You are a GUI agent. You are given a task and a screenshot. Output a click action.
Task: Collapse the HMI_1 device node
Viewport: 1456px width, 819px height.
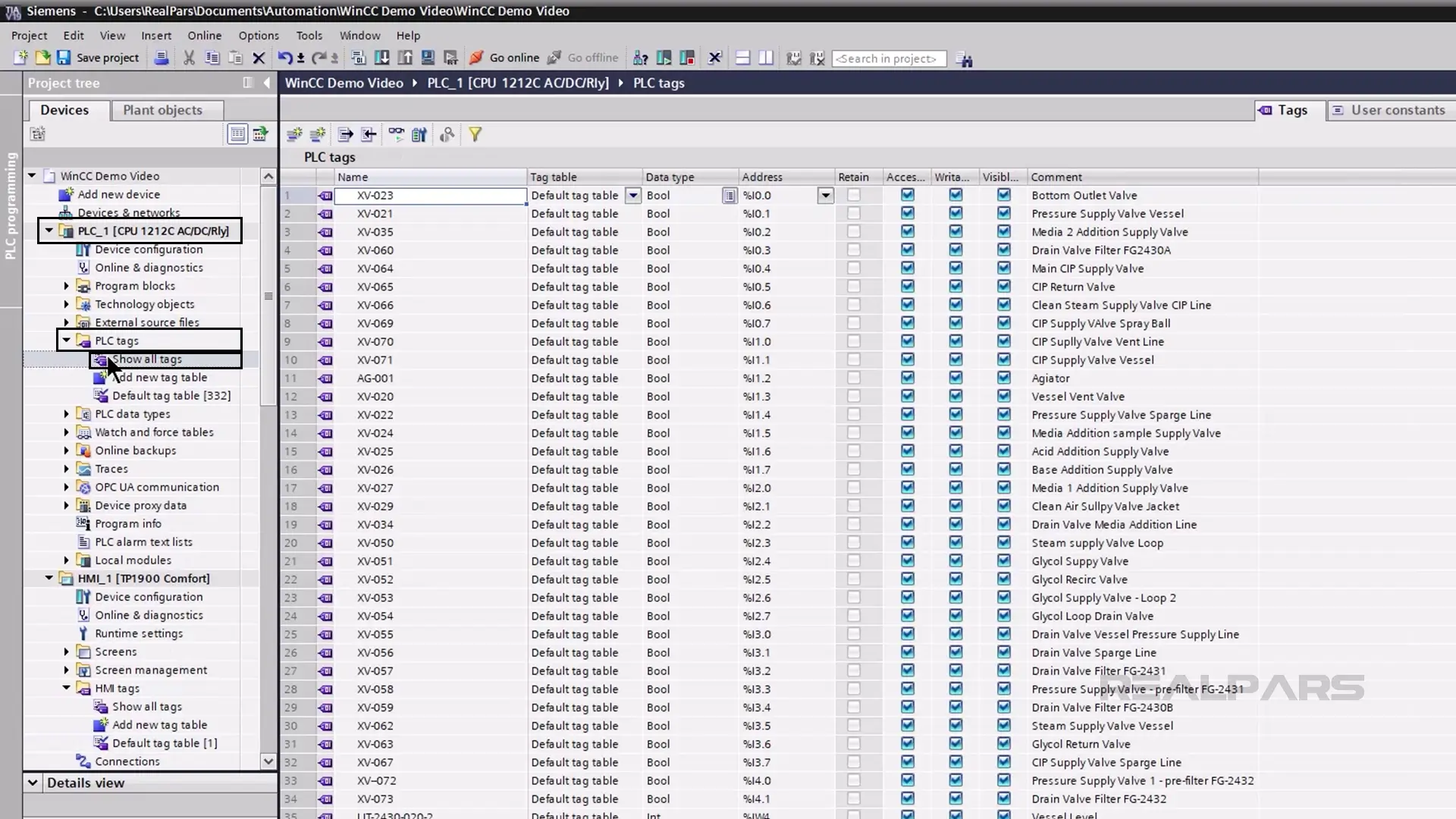tap(49, 578)
